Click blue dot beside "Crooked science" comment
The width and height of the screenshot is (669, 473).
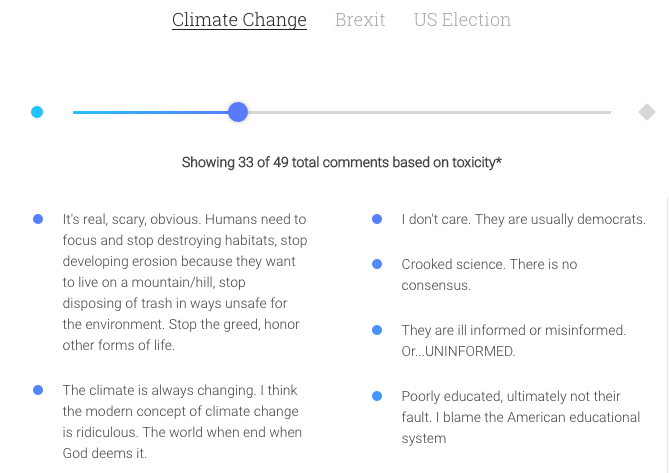point(377,264)
